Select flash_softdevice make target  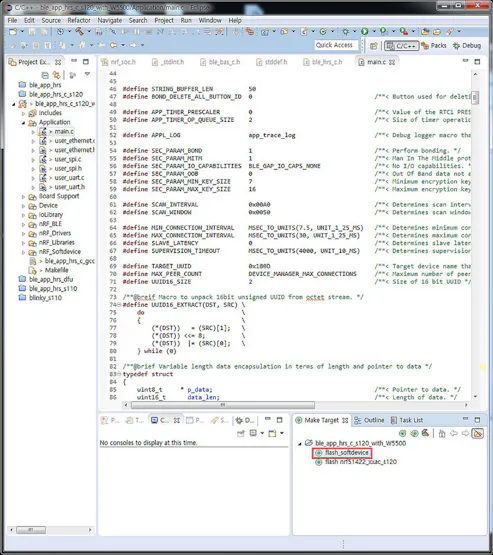pyautogui.click(x=342, y=453)
